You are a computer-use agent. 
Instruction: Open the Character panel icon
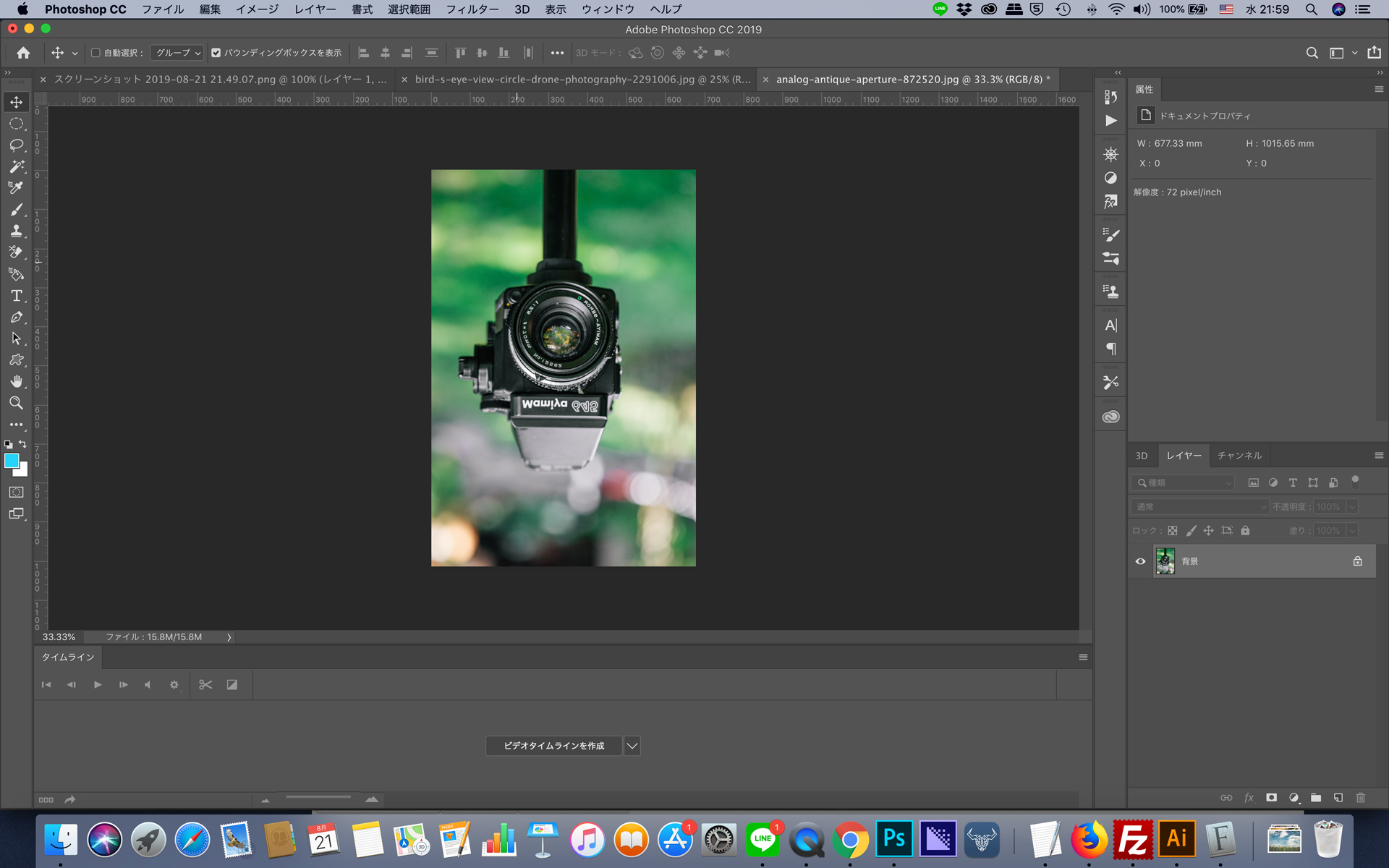1110,325
